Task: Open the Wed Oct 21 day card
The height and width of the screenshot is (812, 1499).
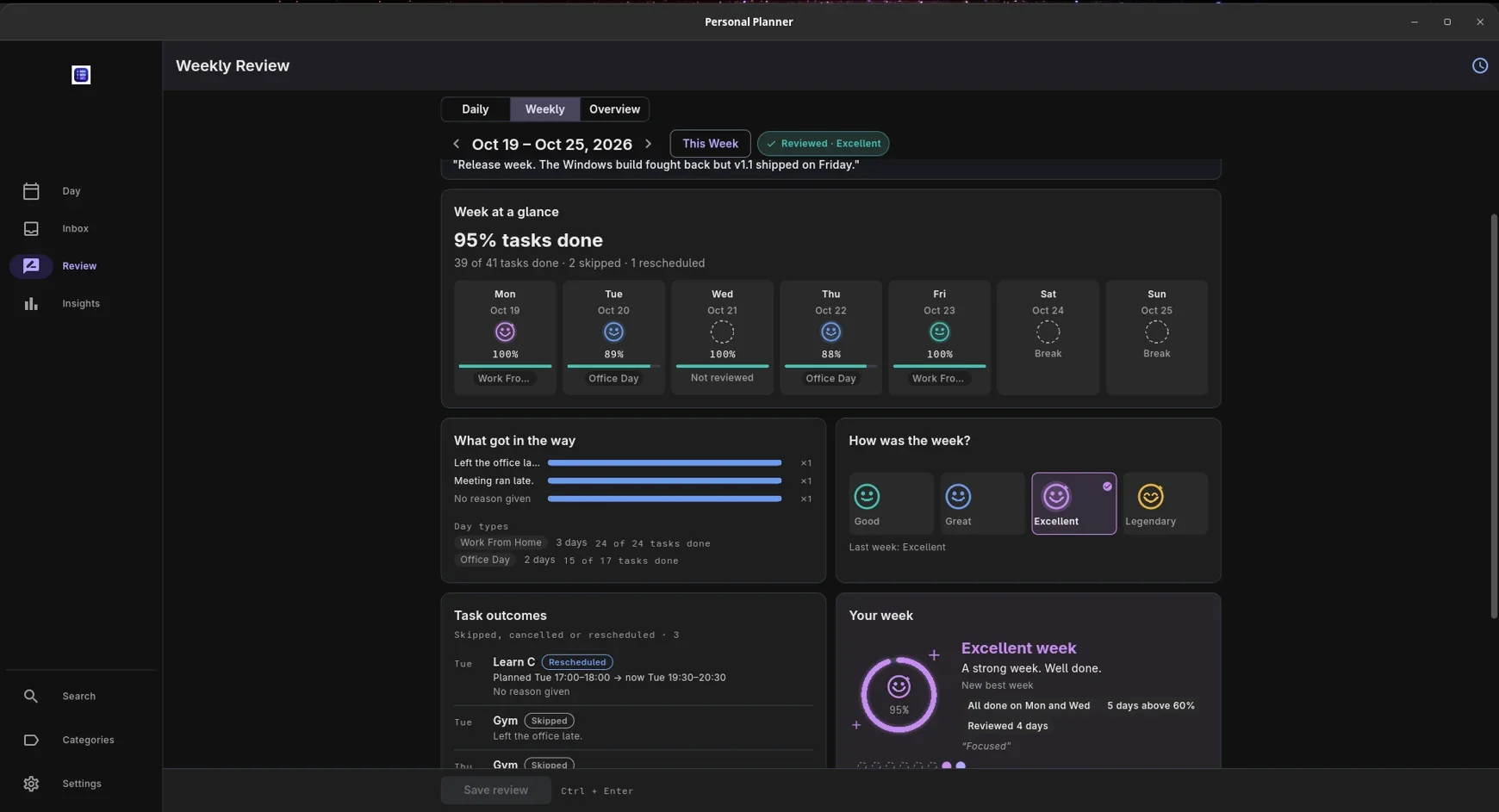Action: pos(722,338)
